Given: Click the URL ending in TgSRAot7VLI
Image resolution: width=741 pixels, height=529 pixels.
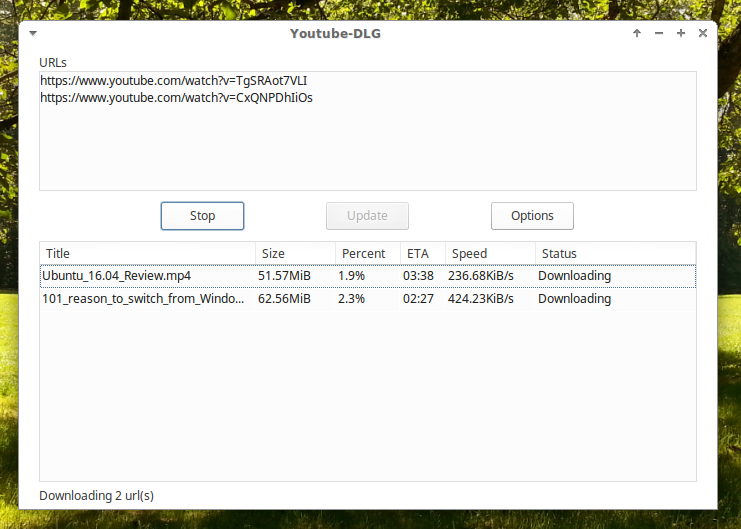Looking at the screenshot, I should point(173,81).
